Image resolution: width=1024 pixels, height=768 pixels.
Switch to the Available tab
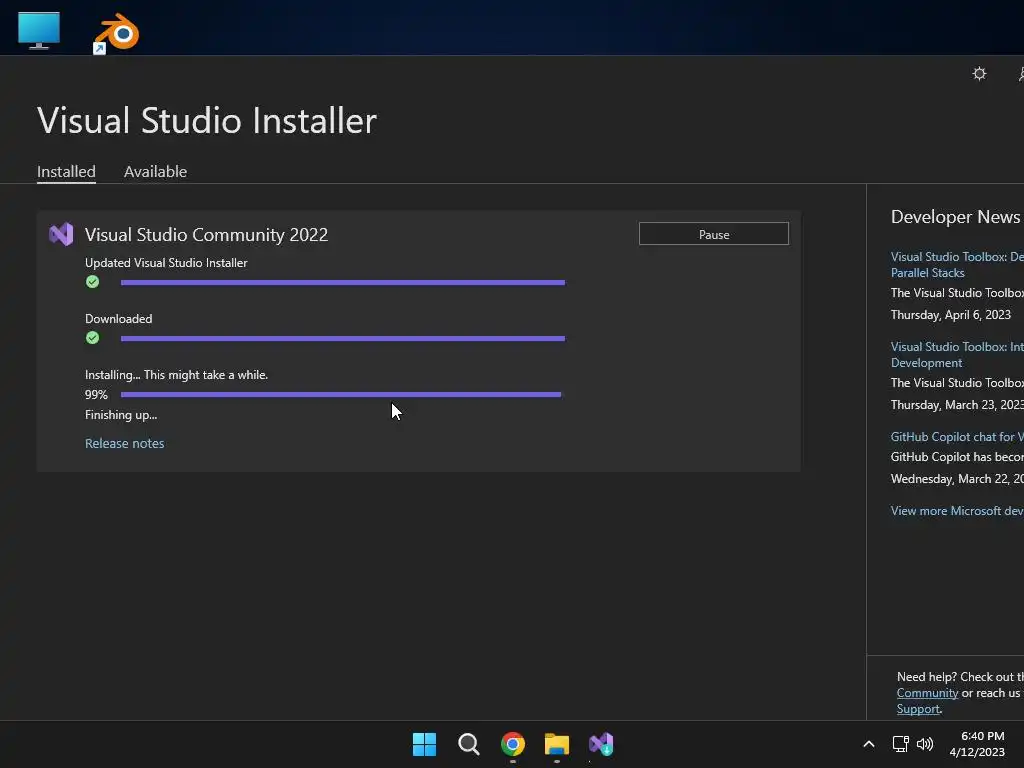click(155, 172)
